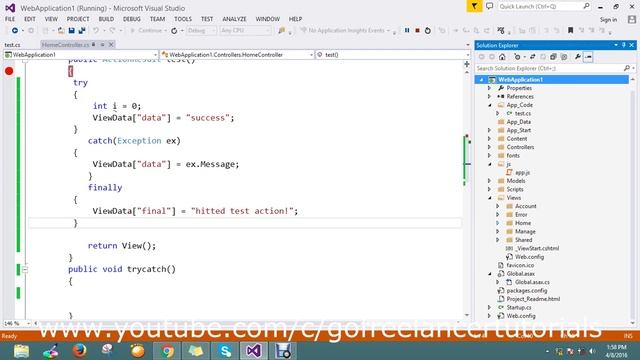Select _ViewStart.cshtml file
The height and width of the screenshot is (360, 640).
tap(537, 248)
